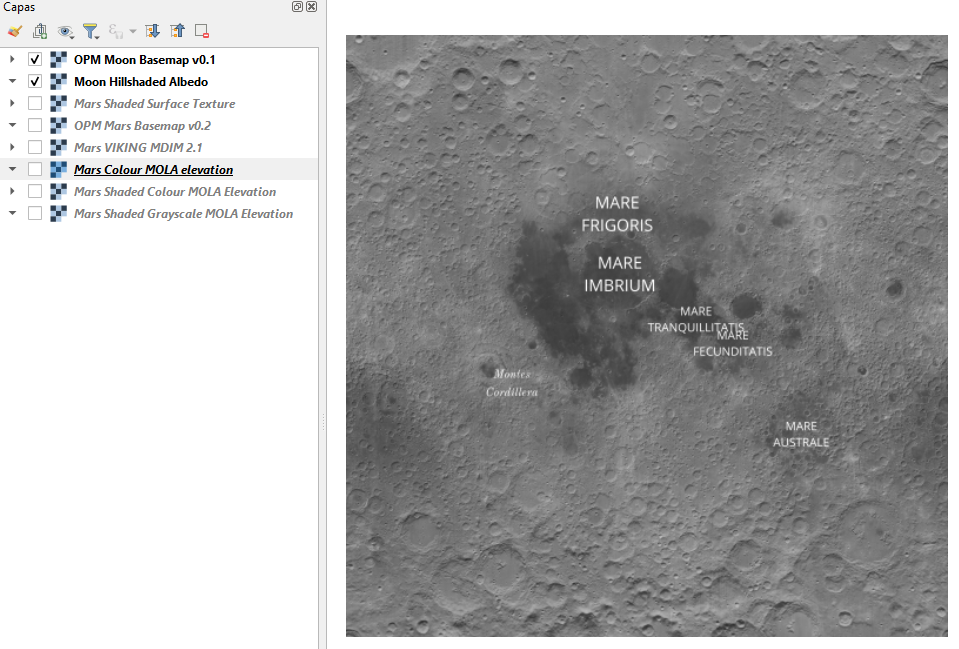Click the Collapse All layers icon

coord(177,31)
